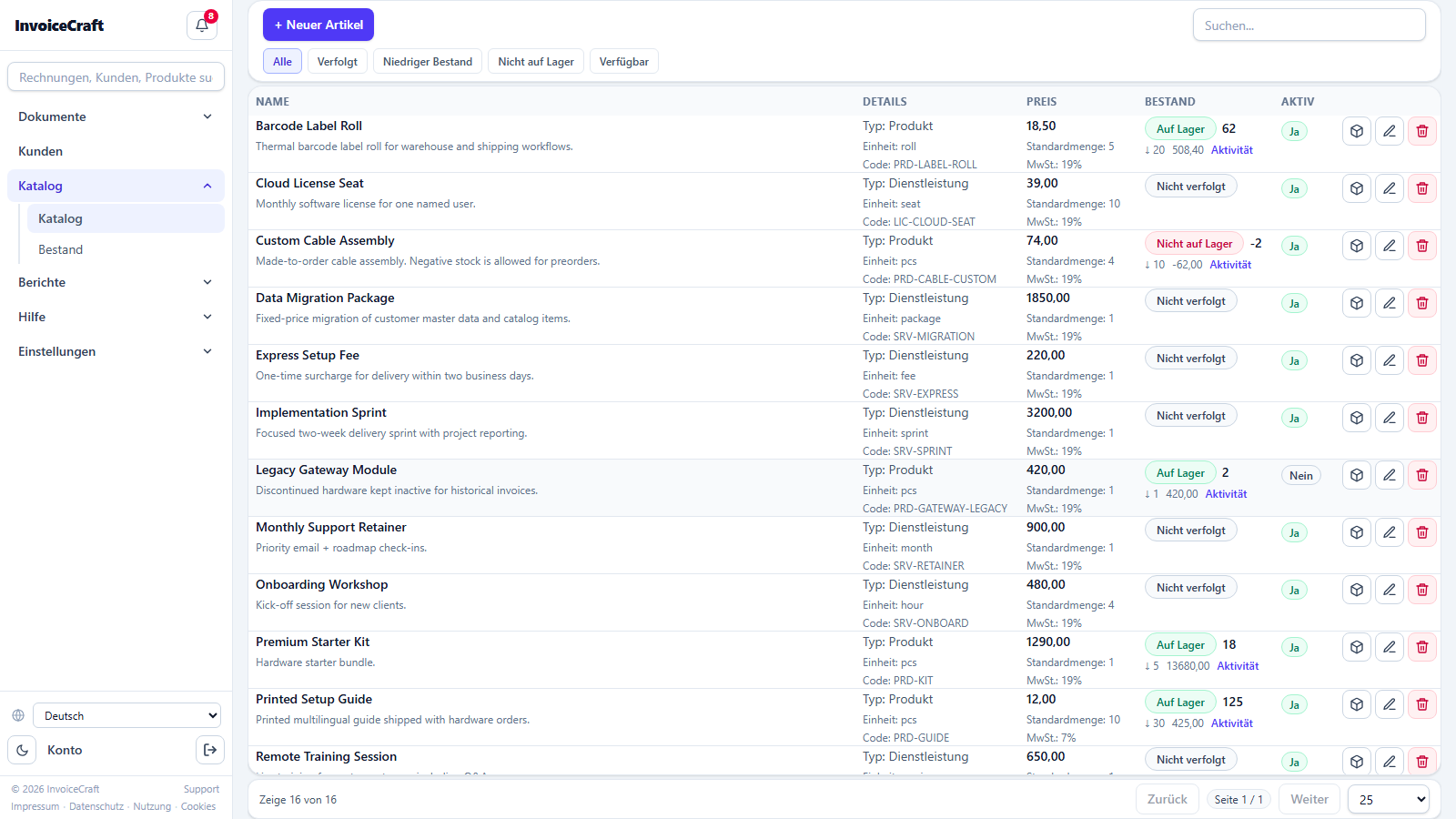Open the Deutsch language dropdown

[x=127, y=715]
